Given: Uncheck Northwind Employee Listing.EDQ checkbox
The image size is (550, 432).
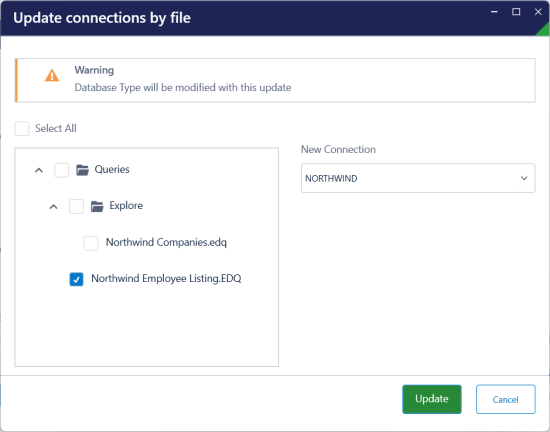Looking at the screenshot, I should (76, 279).
